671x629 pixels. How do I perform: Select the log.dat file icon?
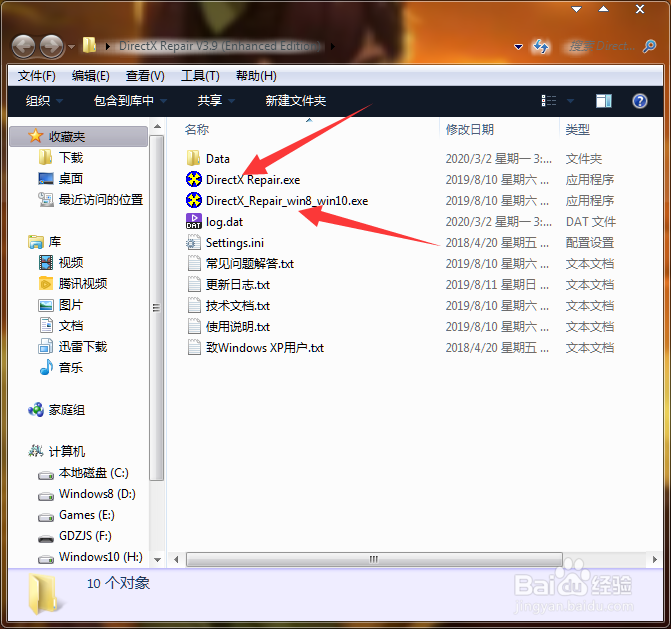(x=193, y=221)
